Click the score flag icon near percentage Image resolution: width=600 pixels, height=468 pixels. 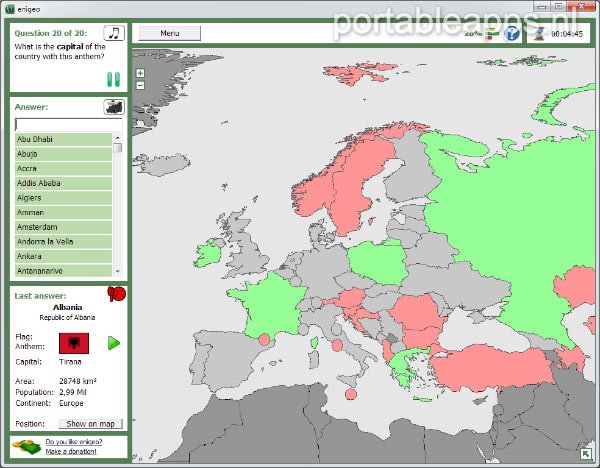pos(492,33)
